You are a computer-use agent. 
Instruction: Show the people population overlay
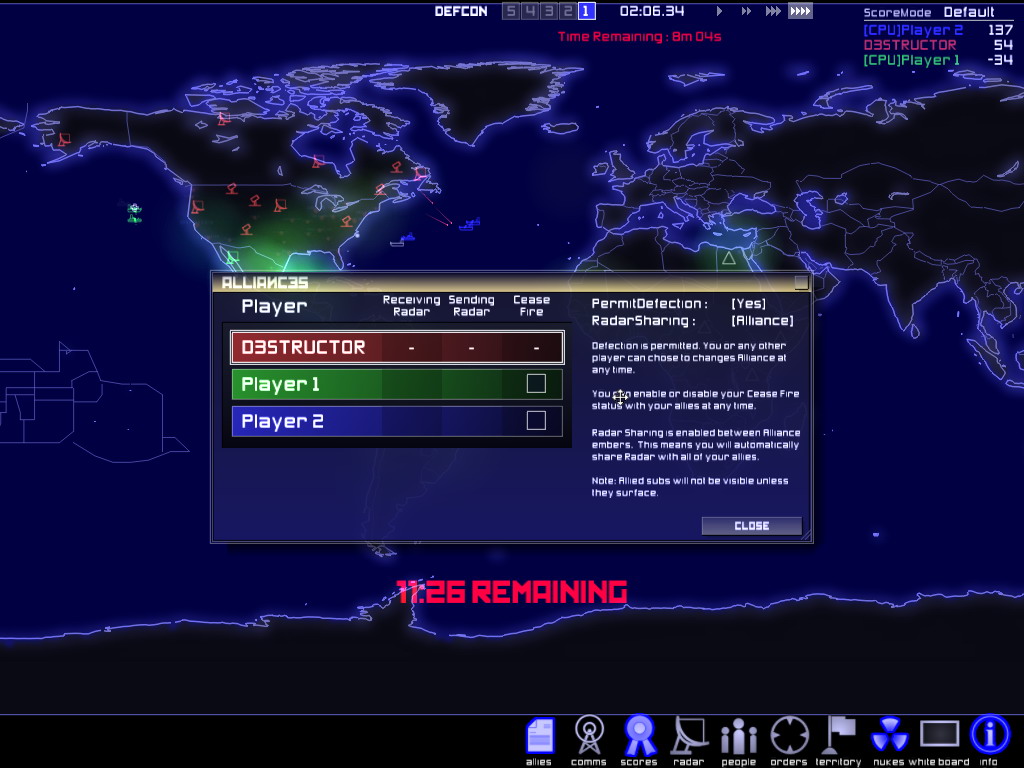coord(739,736)
